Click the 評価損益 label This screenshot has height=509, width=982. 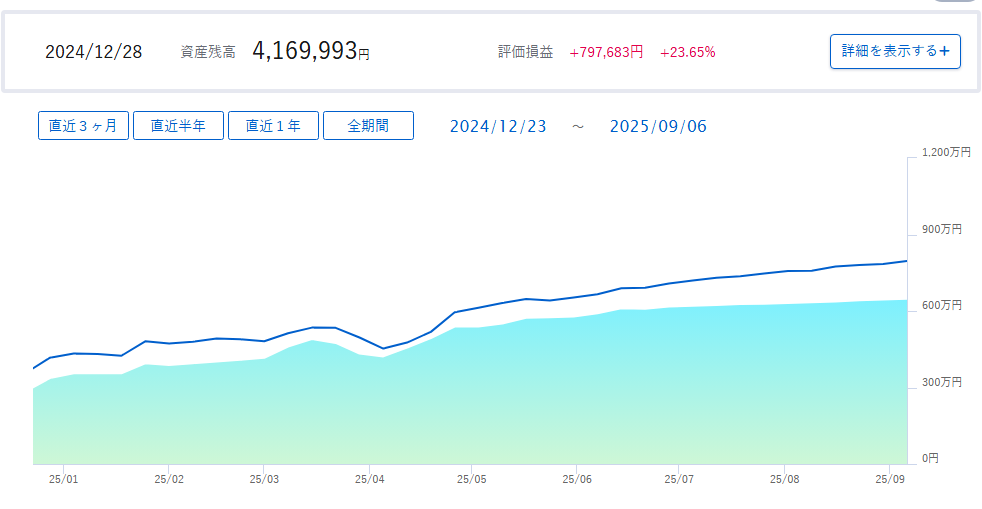[525, 52]
